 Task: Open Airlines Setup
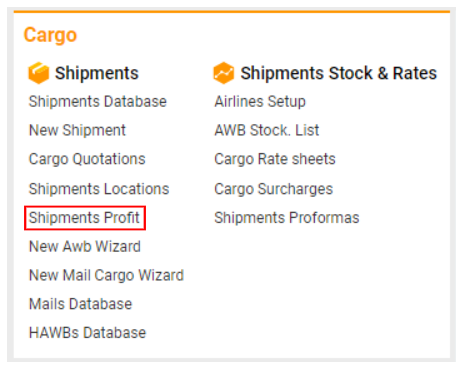[260, 102]
